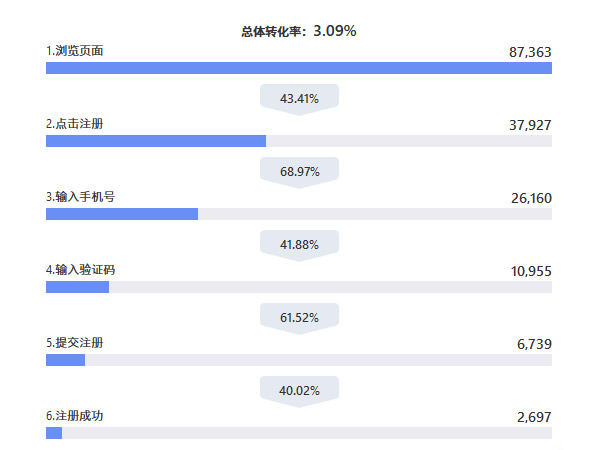
Task: Select the 1.浏览页面 step label
Action: click(75, 50)
